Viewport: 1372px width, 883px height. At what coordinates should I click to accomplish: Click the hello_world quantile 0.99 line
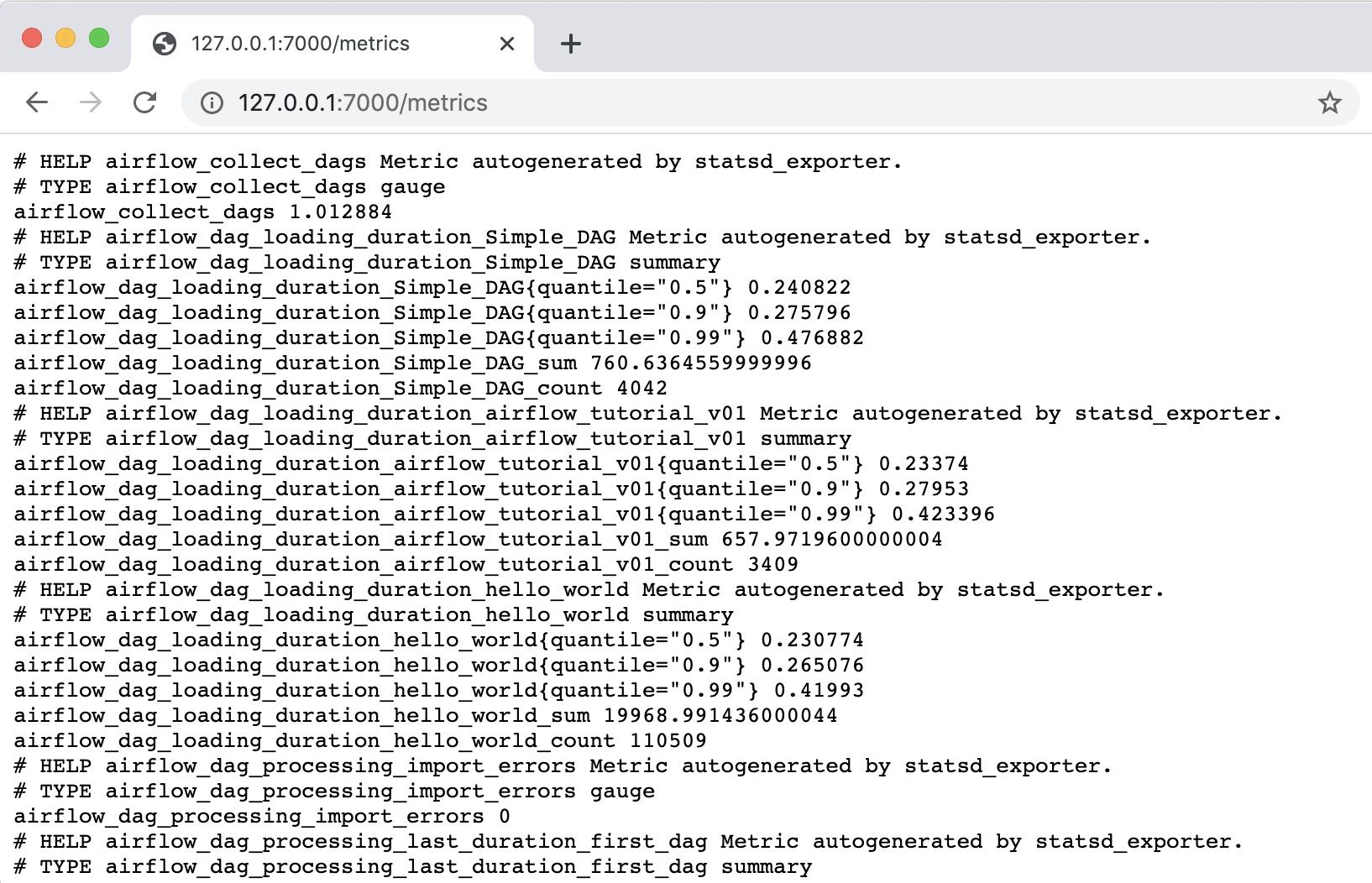438,690
